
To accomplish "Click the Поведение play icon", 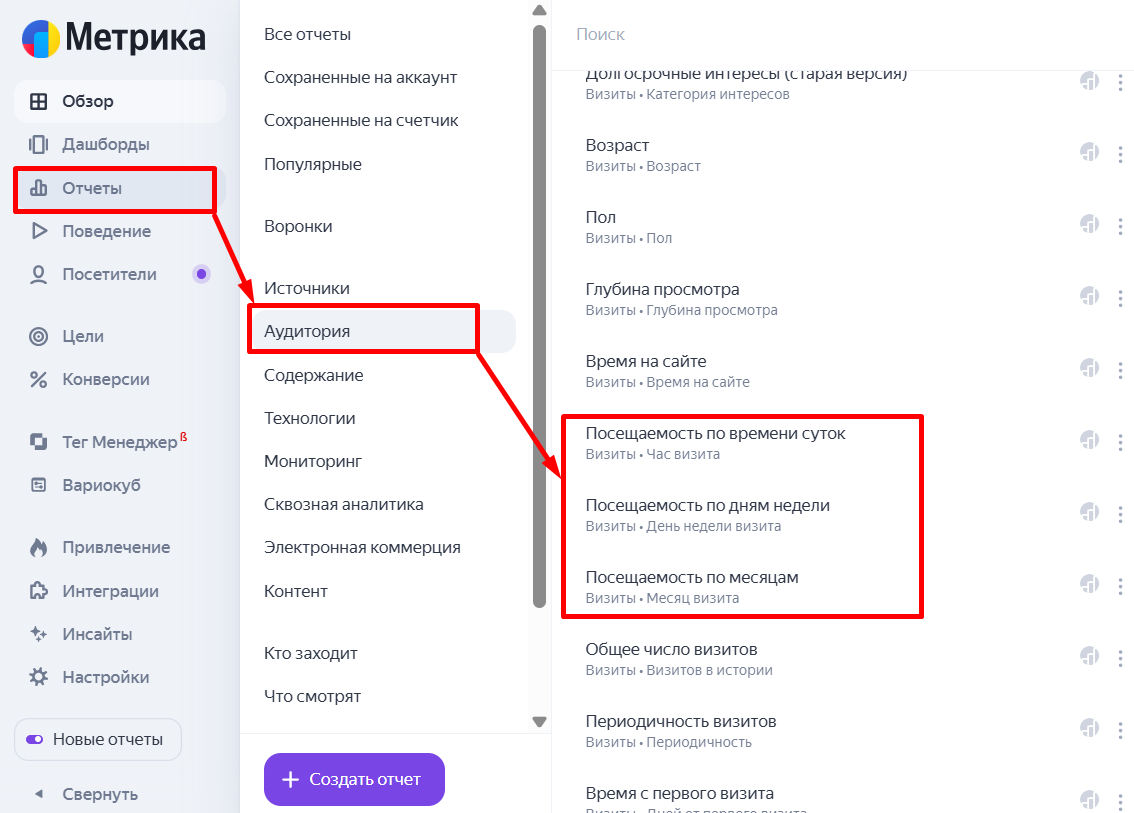I will pos(39,231).
